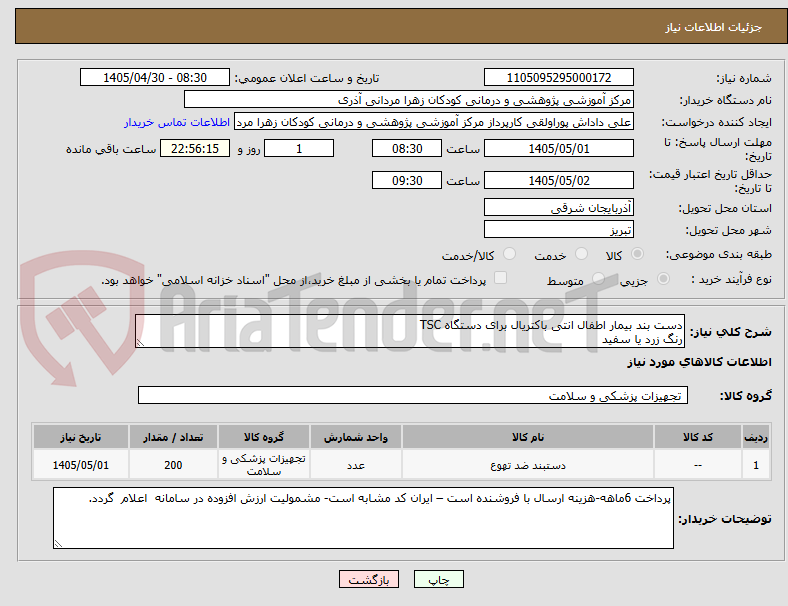
Task: Click the page title جزئیات اطلاعات نیاز
Action: (714, 27)
